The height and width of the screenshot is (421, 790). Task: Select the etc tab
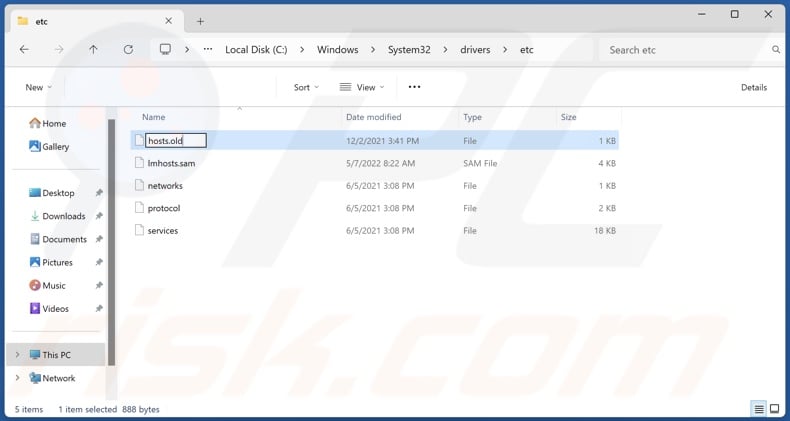tap(96, 21)
